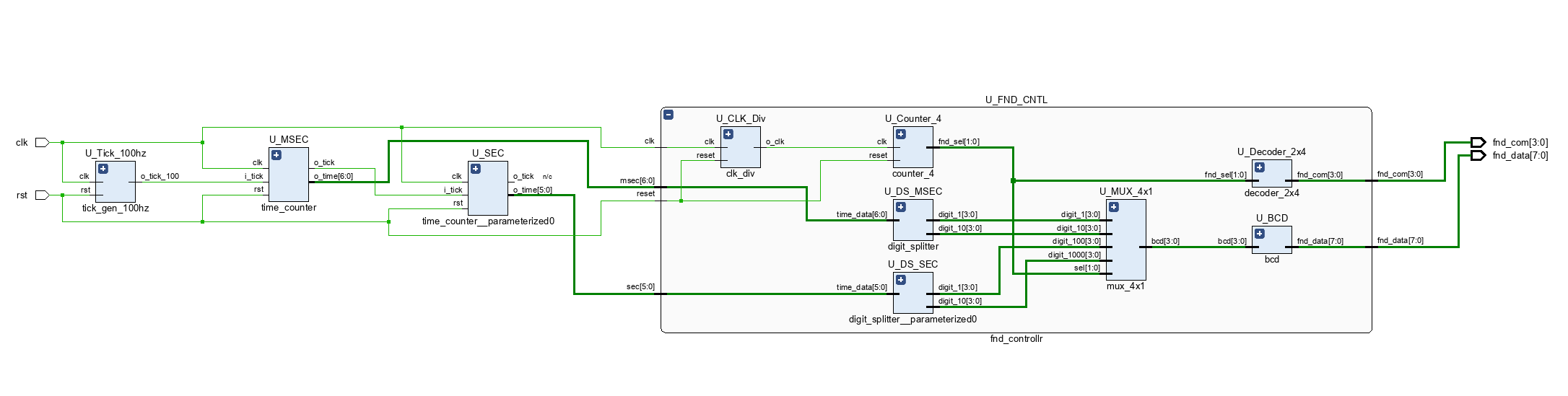Select the o_clk pin of clk_div
Image resolution: width=1568 pixels, height=396 pixels.
pyautogui.click(x=775, y=141)
